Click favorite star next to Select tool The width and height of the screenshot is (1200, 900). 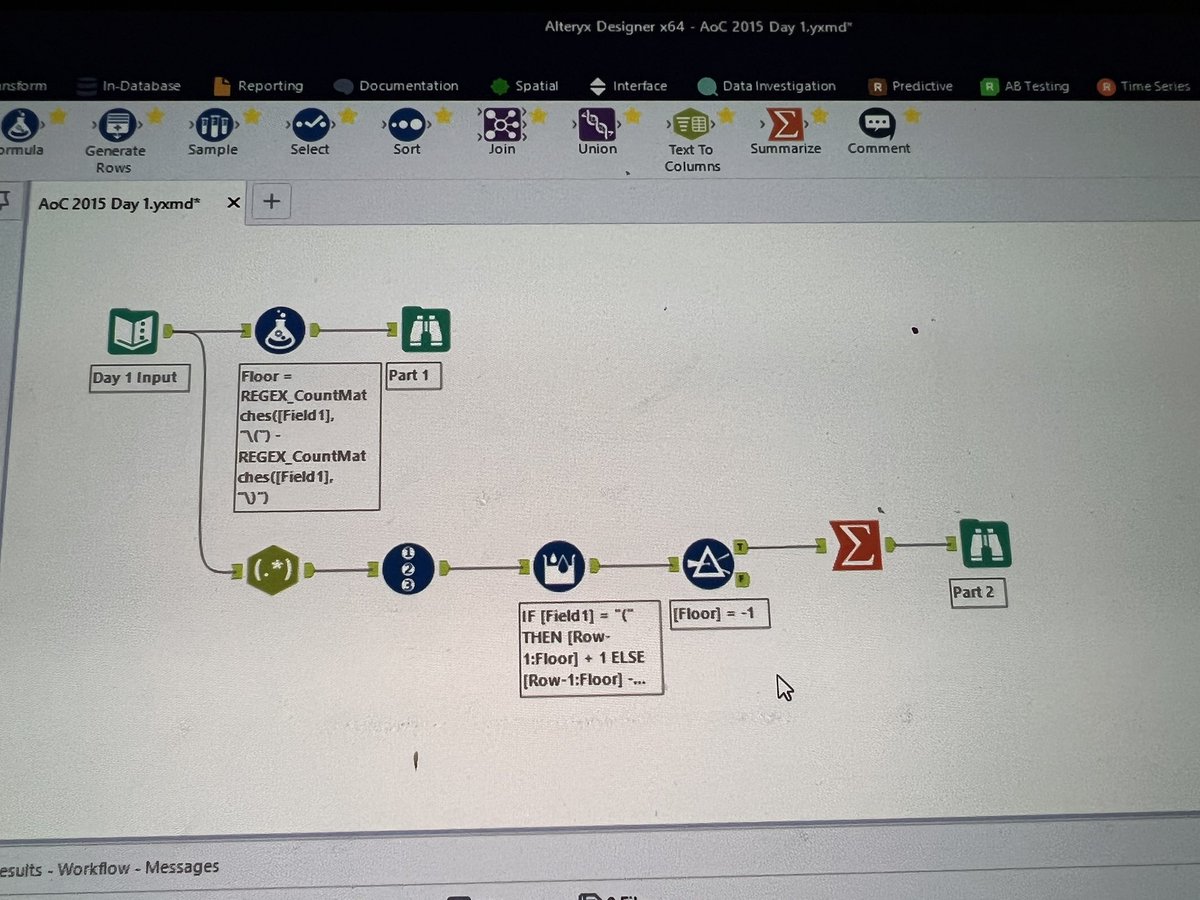(347, 116)
